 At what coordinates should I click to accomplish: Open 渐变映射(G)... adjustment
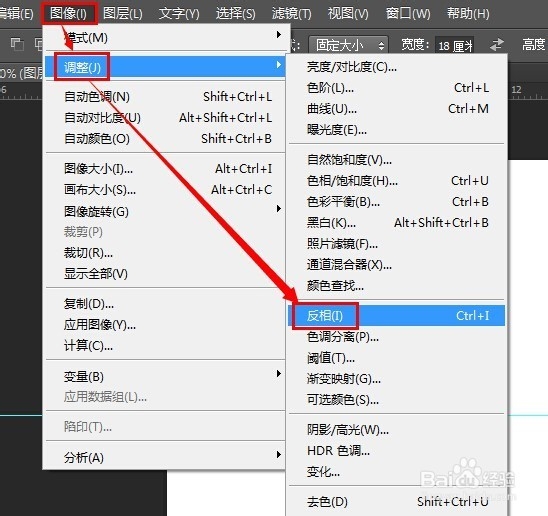[x=397, y=379]
